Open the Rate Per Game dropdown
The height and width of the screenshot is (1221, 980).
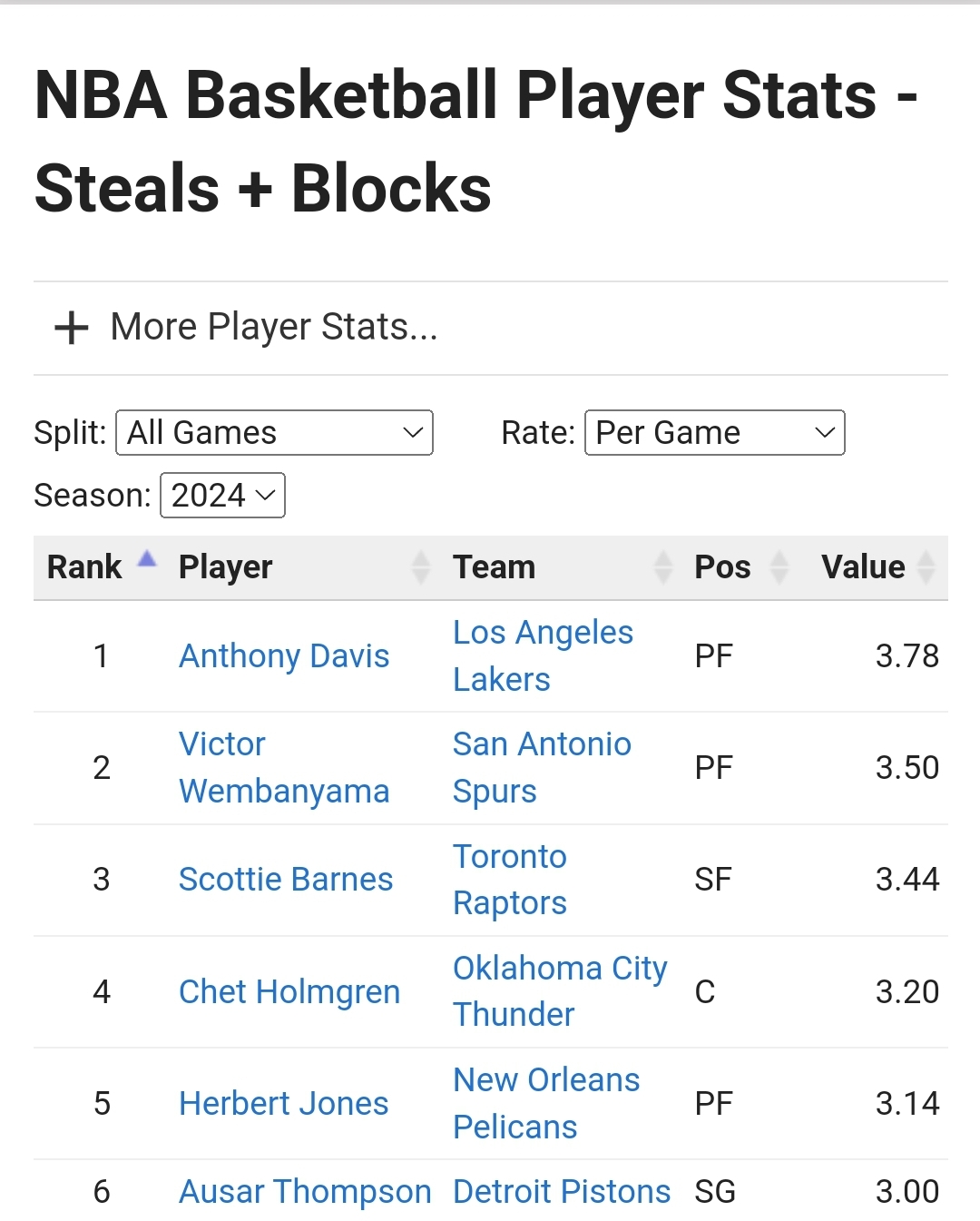(714, 433)
